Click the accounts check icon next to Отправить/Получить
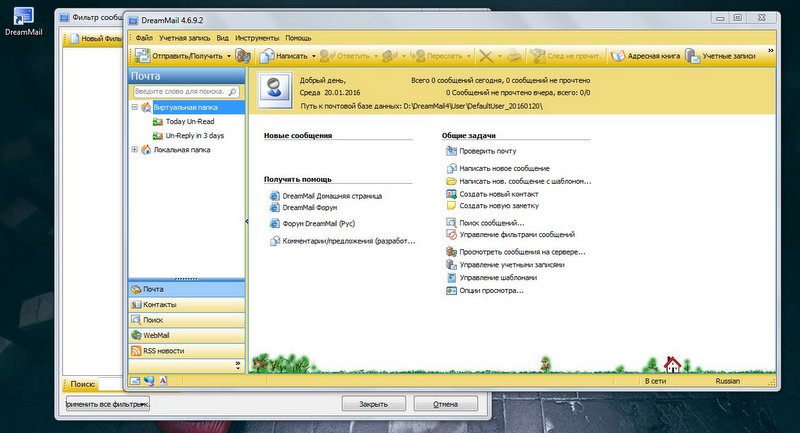 [x=243, y=56]
